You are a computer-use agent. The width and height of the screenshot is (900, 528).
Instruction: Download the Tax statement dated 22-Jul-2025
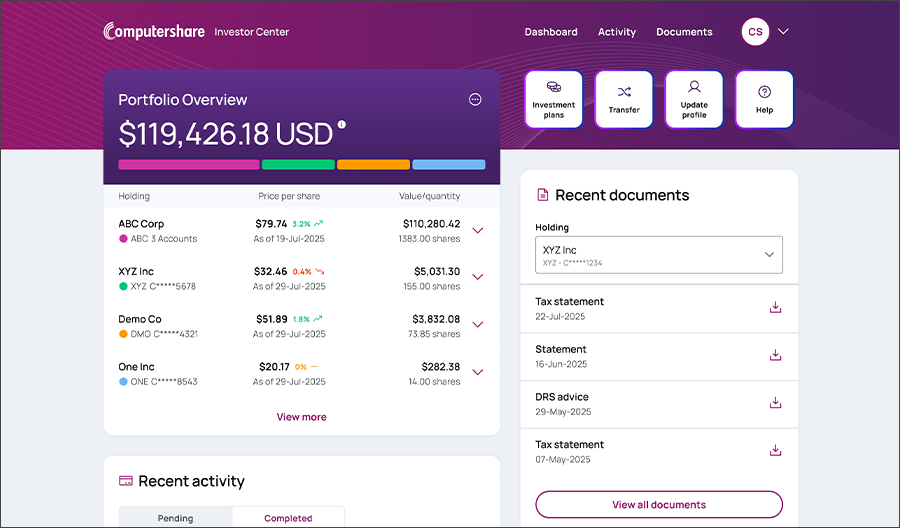775,308
